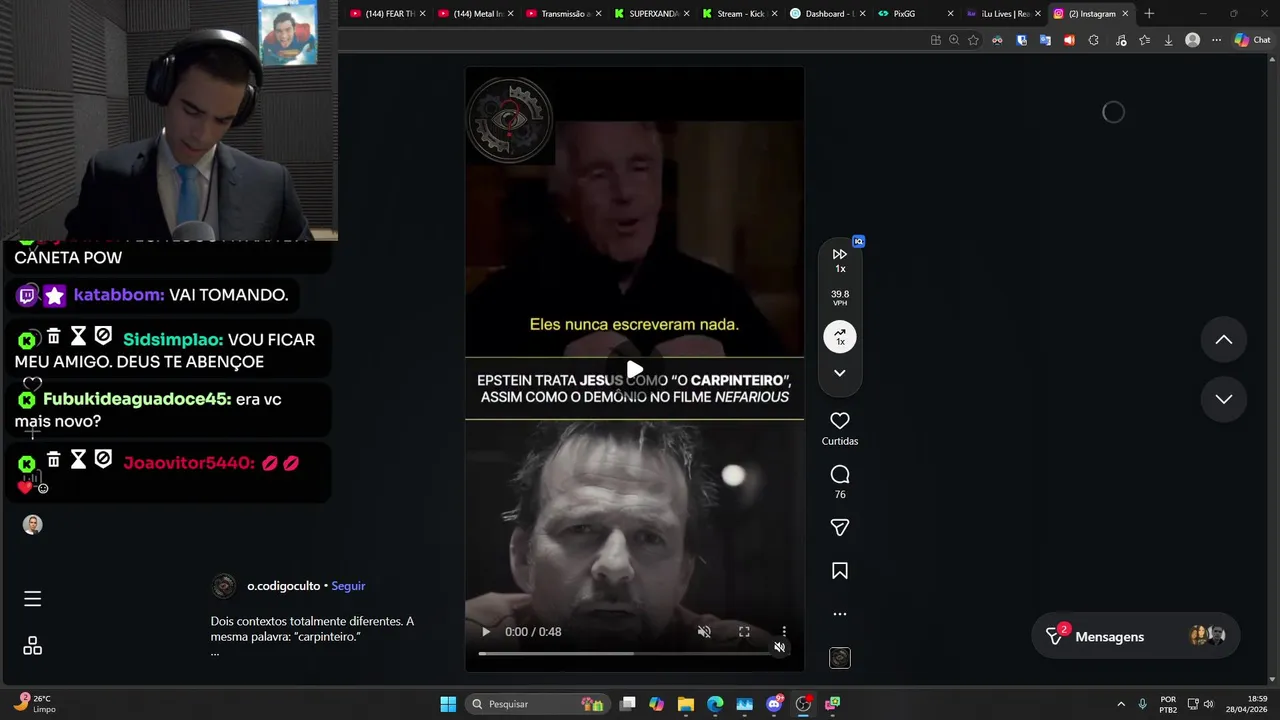Toggle the Instagram mute button in corner
Screen dimensions: 1280x720
780,647
